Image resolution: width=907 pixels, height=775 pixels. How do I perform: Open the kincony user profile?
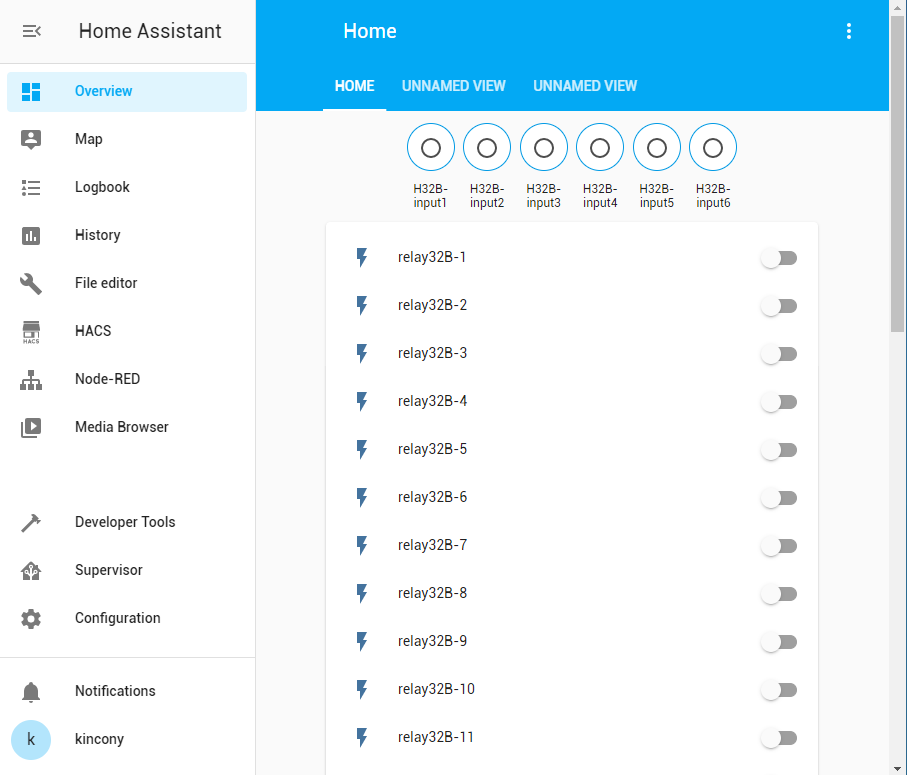point(99,739)
